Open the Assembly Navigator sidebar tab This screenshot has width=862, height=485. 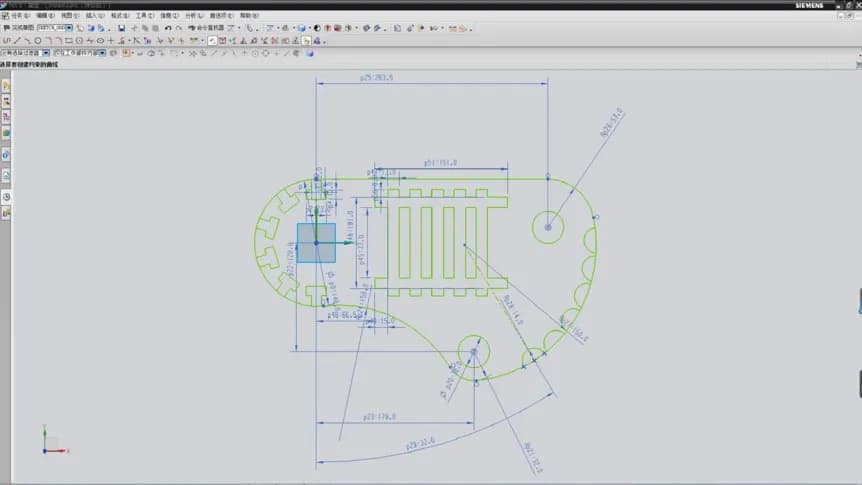6,85
